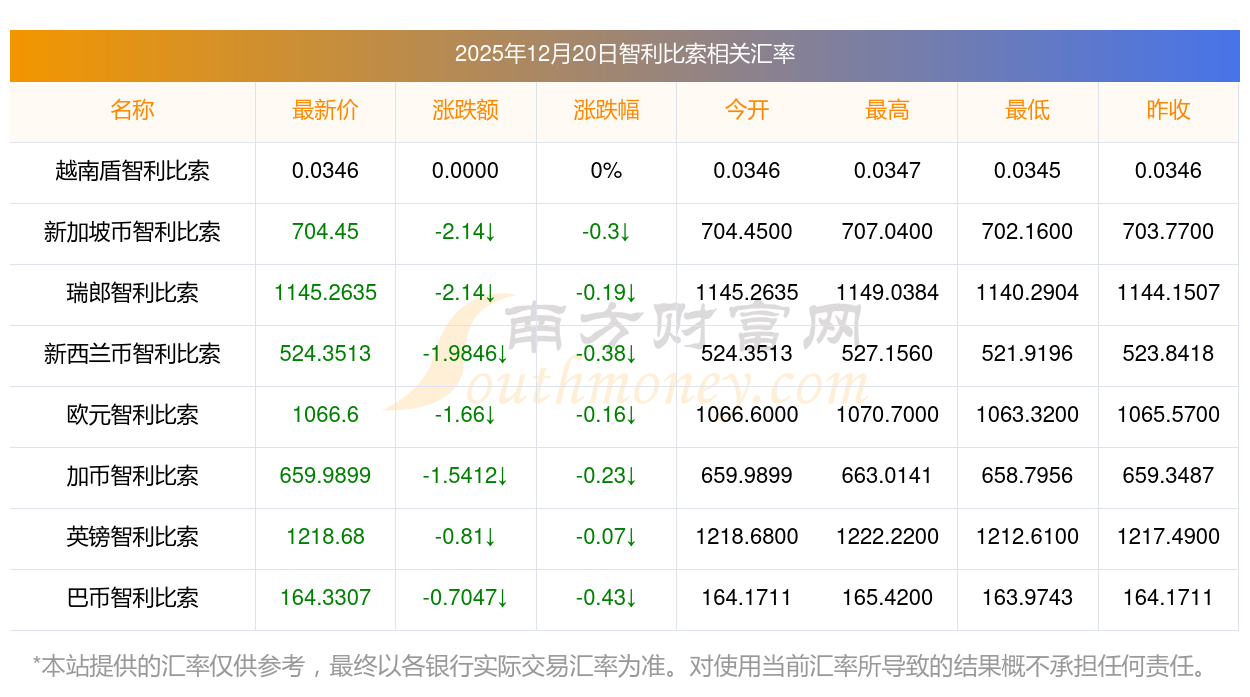Click the 越南盾智利比索 row name

132,171
